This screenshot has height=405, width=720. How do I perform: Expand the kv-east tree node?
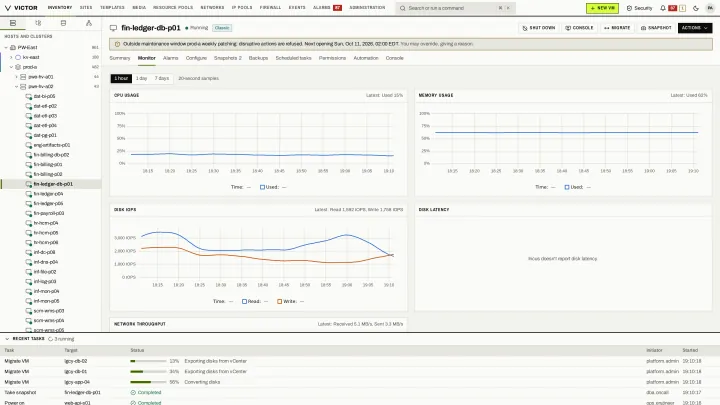(11, 57)
